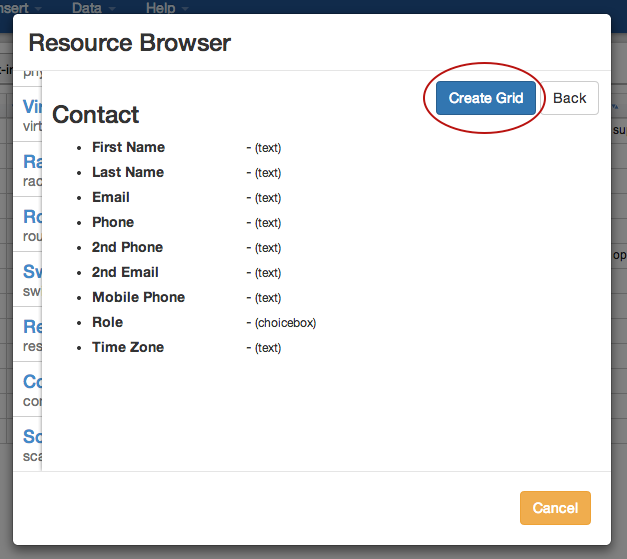The width and height of the screenshot is (627, 559).
Task: Click the Contact heading
Action: 96,115
